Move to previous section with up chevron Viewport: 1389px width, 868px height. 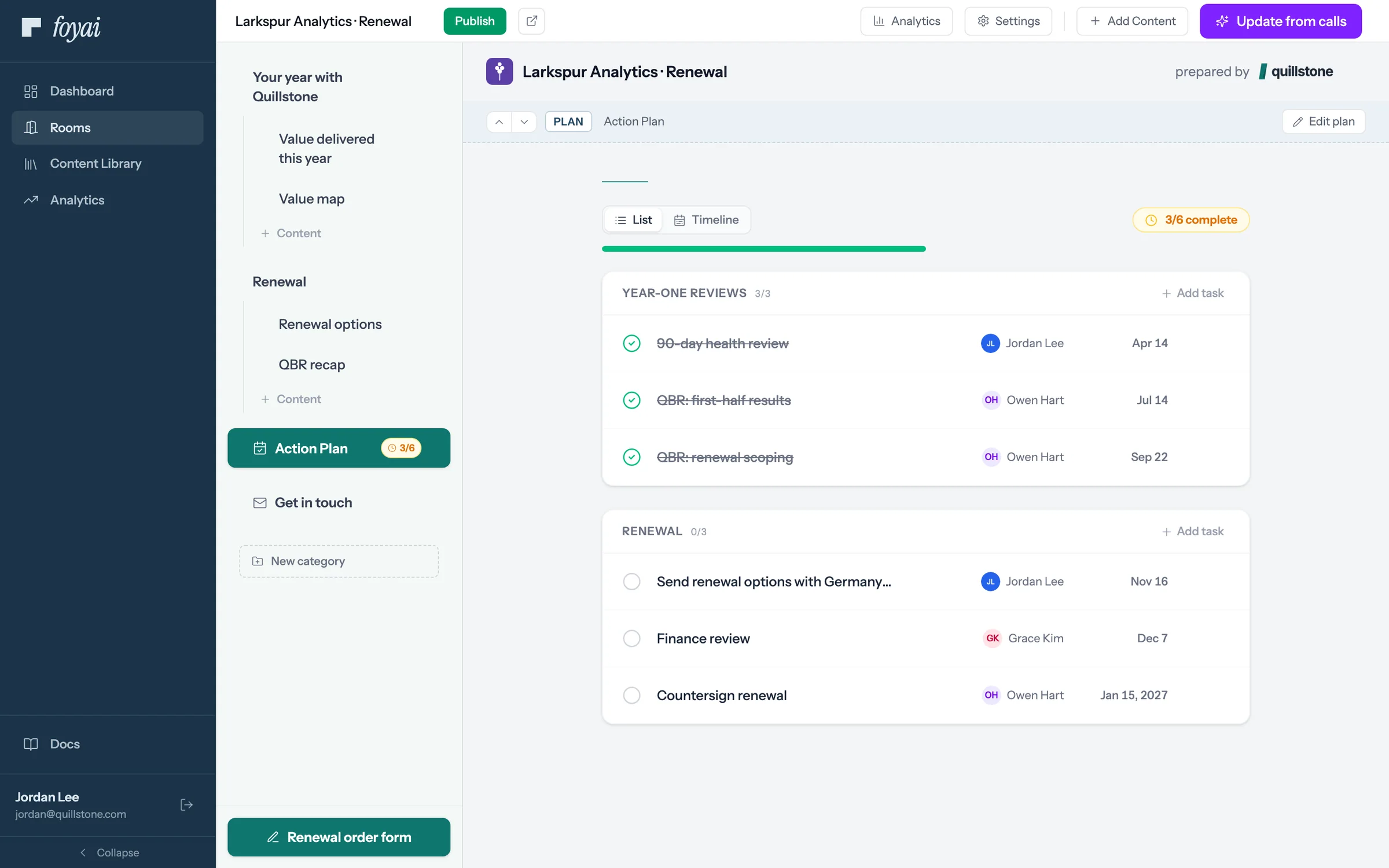point(499,122)
